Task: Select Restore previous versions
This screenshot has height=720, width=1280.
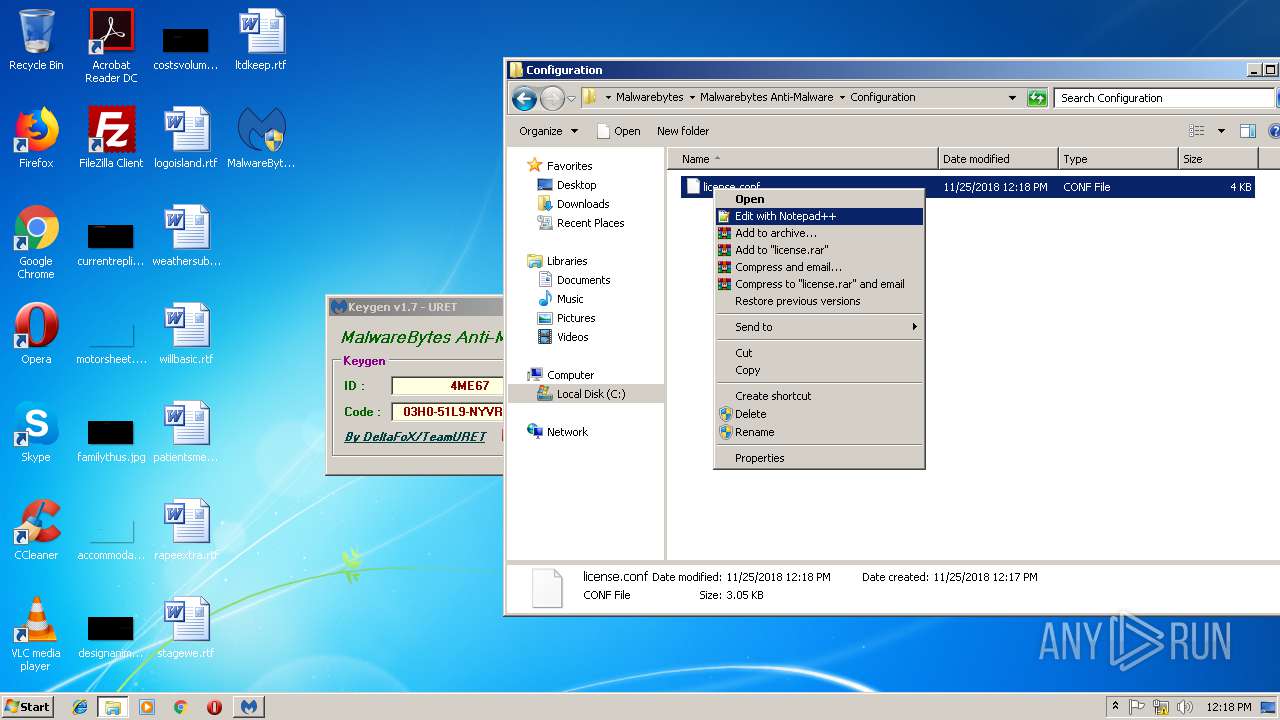Action: click(x=819, y=301)
